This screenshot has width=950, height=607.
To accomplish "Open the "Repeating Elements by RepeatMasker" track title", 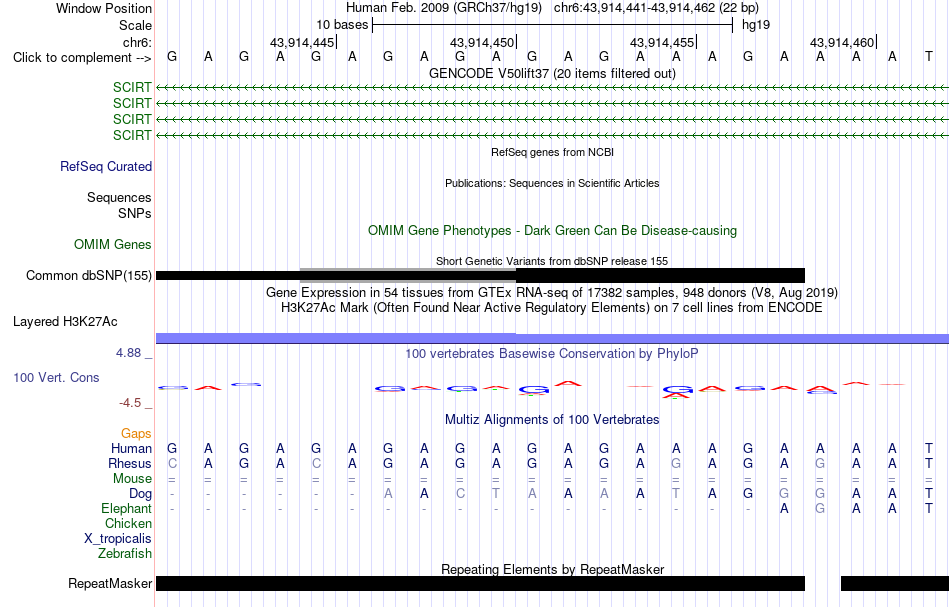I will pos(552,569).
